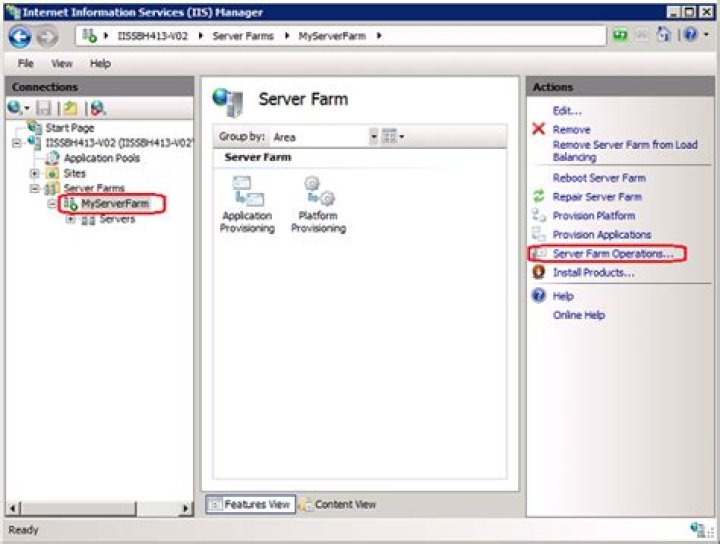Click the Connections pane horizontal scrollbar

[100, 509]
